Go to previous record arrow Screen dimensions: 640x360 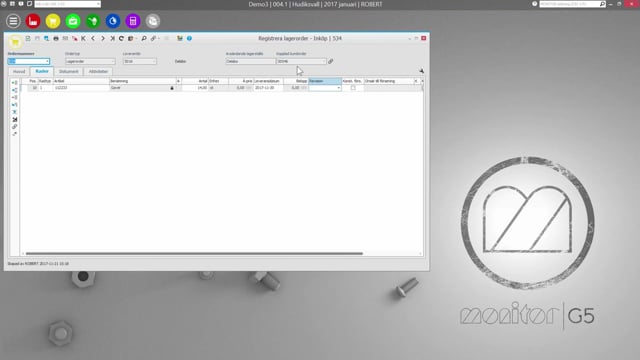[x=93, y=38]
